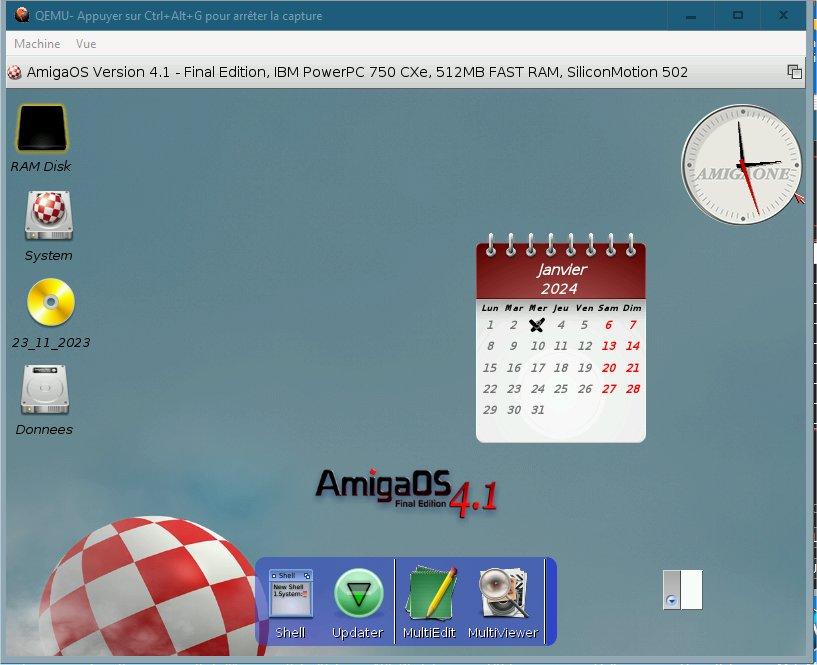Select red Sunday 7 on the calendar
This screenshot has height=665, width=817.
pos(633,325)
